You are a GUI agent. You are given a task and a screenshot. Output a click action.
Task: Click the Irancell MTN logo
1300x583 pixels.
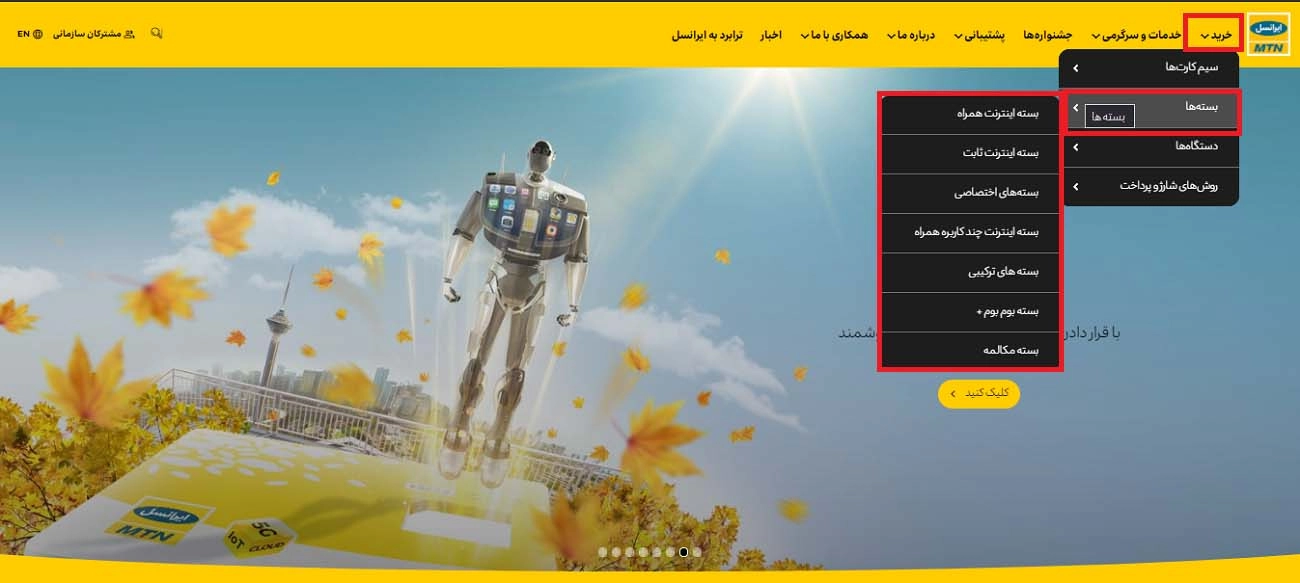[x=1269, y=33]
